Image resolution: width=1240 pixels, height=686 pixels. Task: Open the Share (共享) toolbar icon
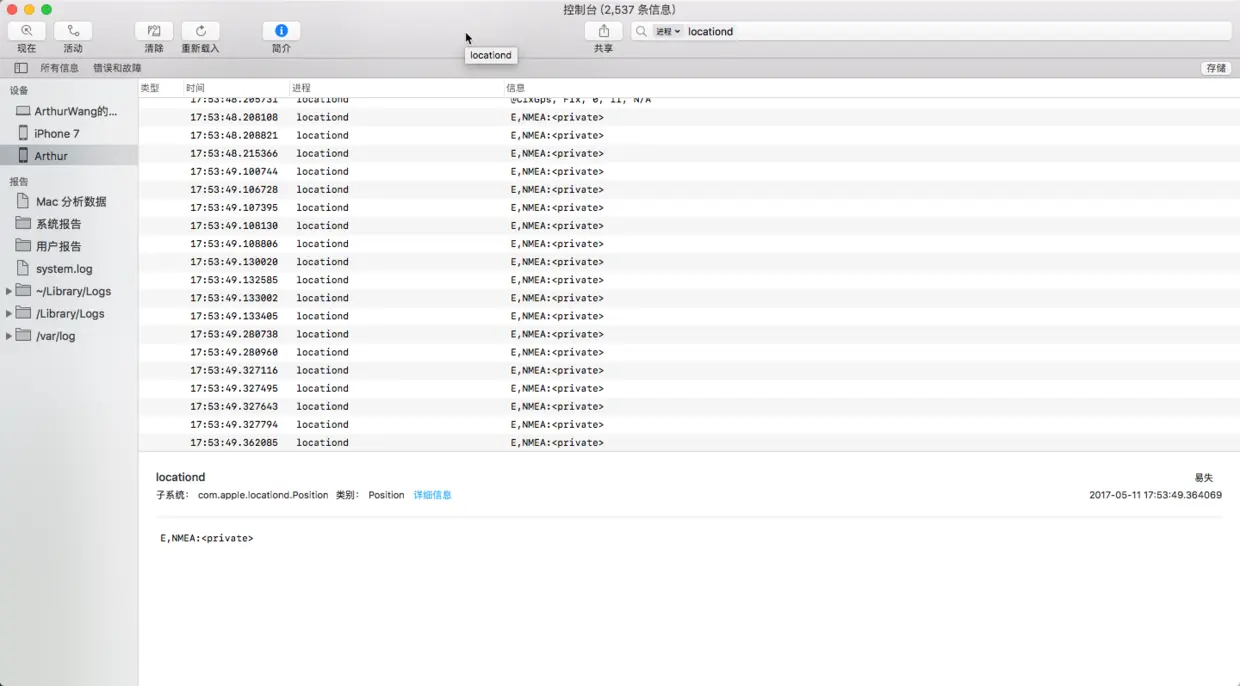pyautogui.click(x=604, y=31)
